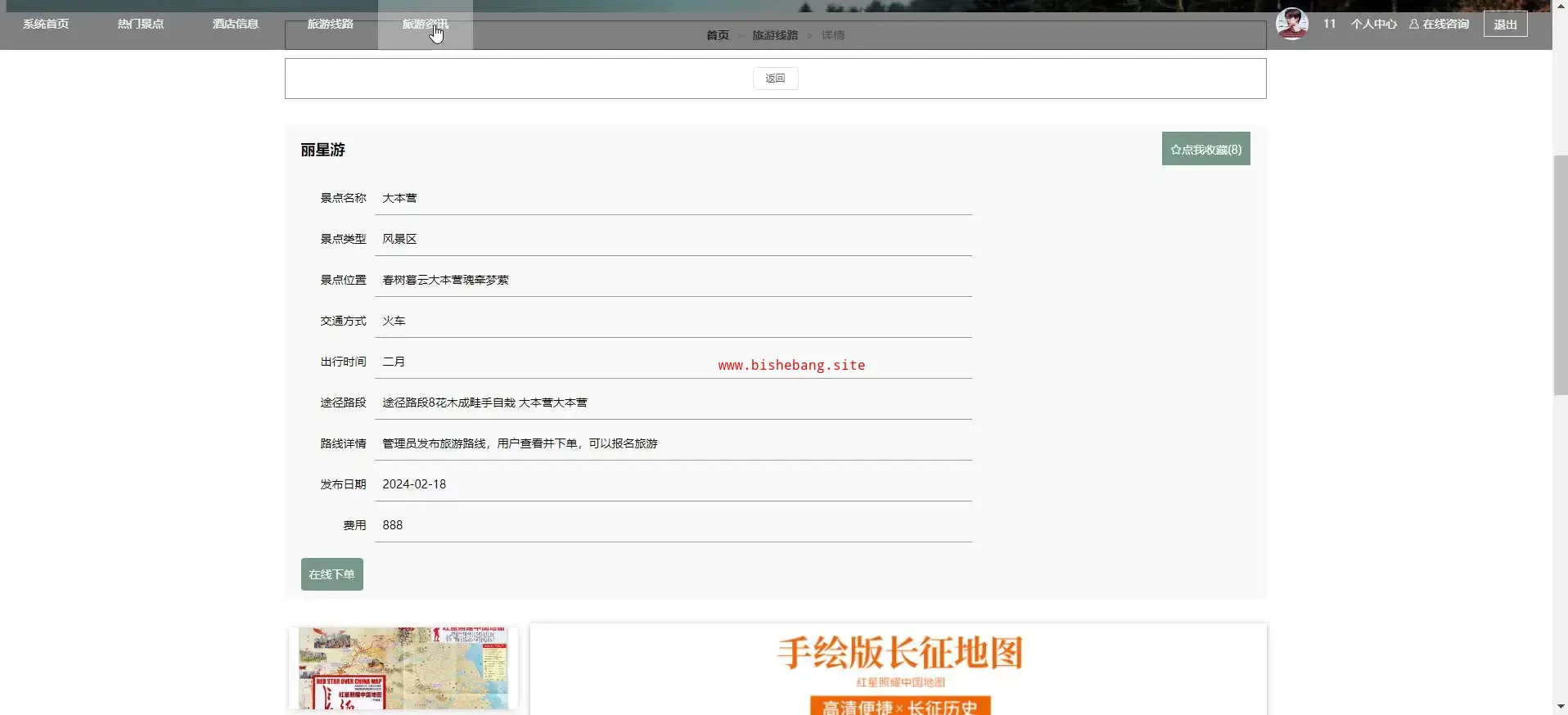Click the star icon on 点我收藏
Screen dimensions: 1568x715
(1175, 150)
